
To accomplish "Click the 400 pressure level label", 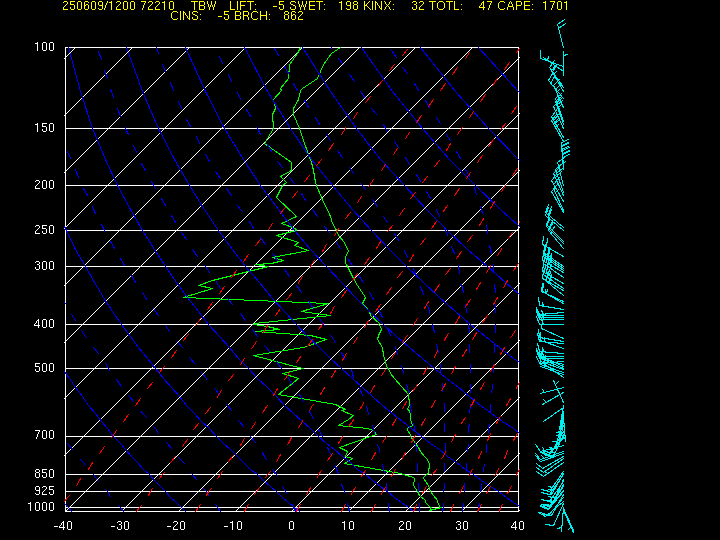I will [45, 324].
